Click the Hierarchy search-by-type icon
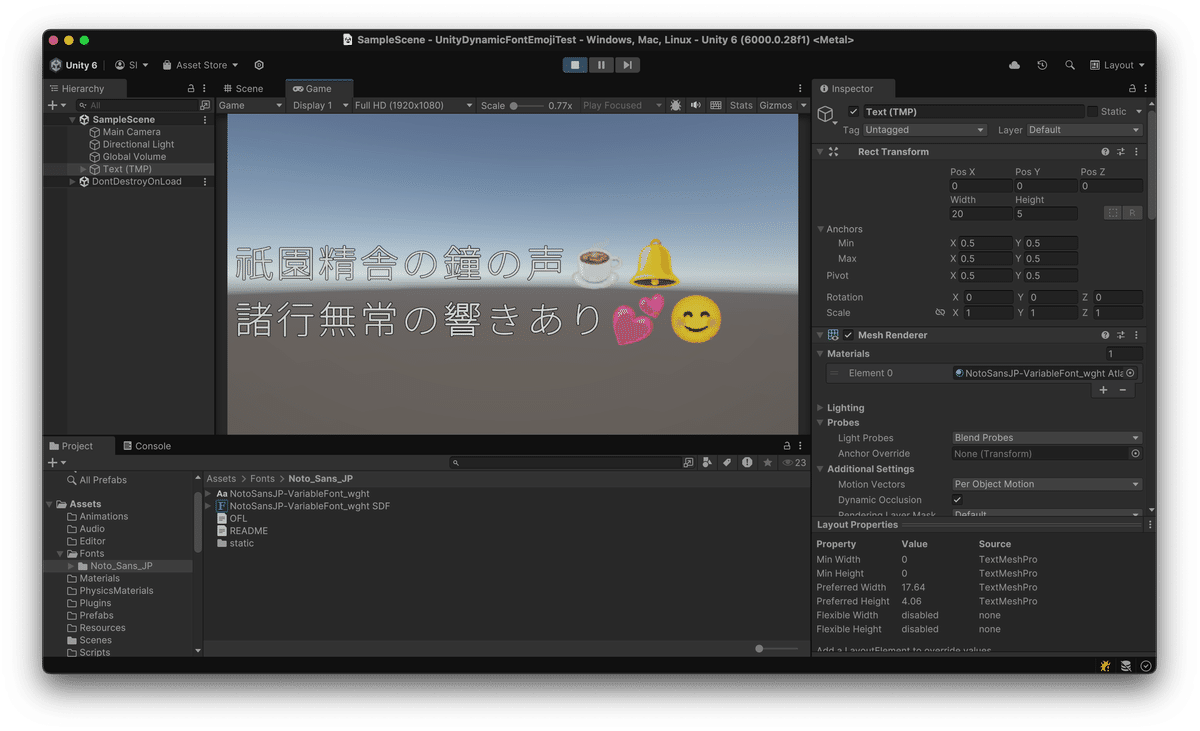This screenshot has height=731, width=1200. coord(205,105)
